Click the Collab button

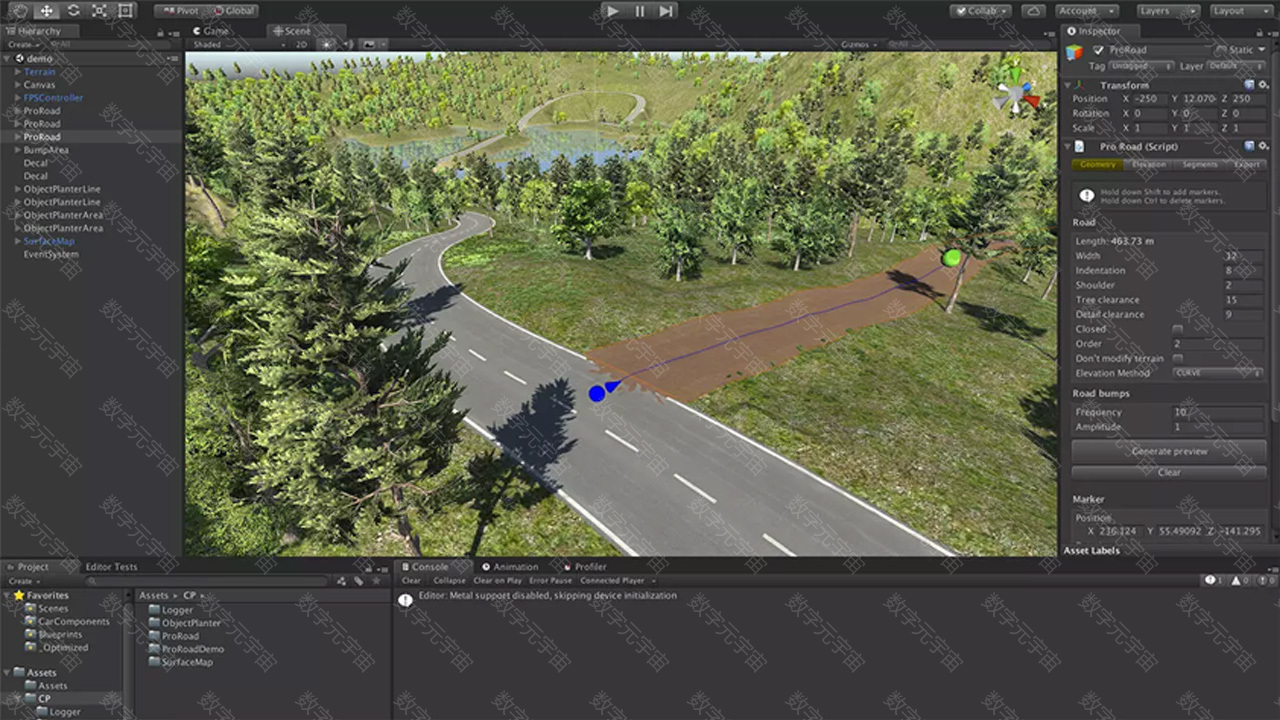click(x=983, y=11)
